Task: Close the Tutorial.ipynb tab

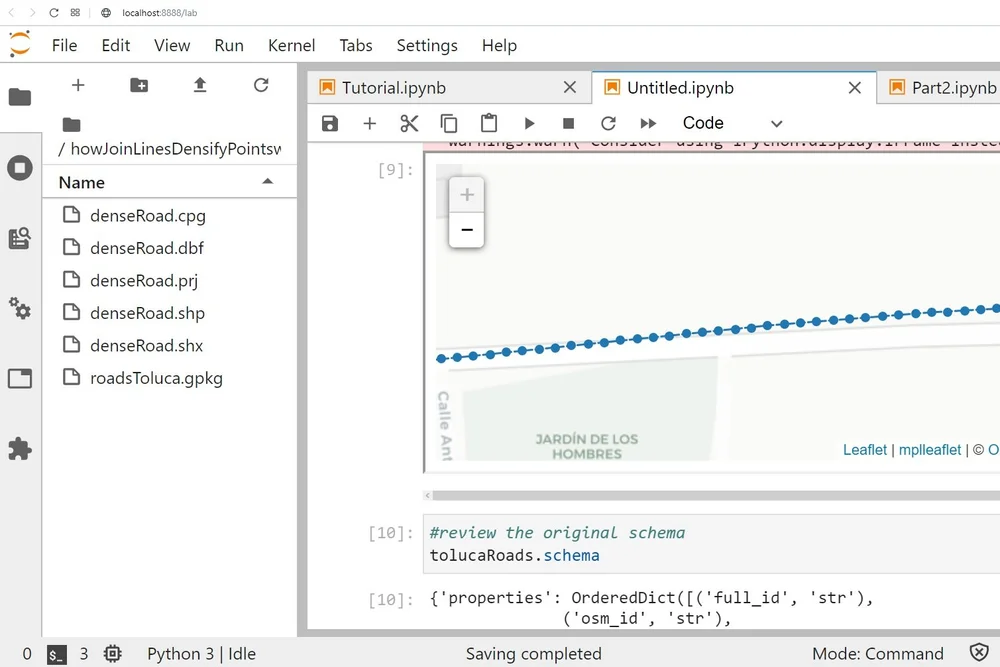Action: coord(570,87)
